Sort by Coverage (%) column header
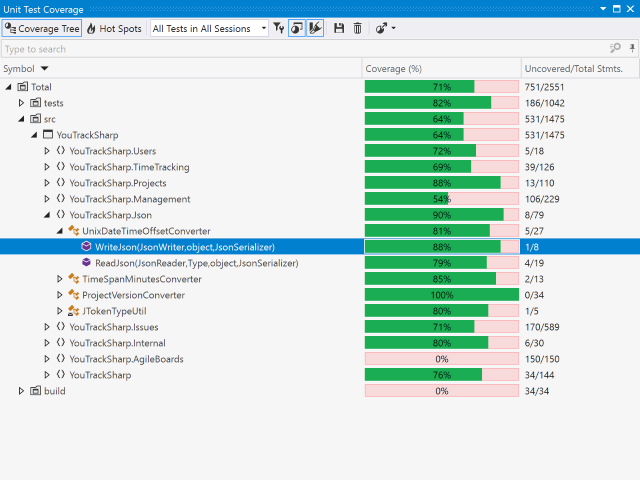 pos(393,68)
